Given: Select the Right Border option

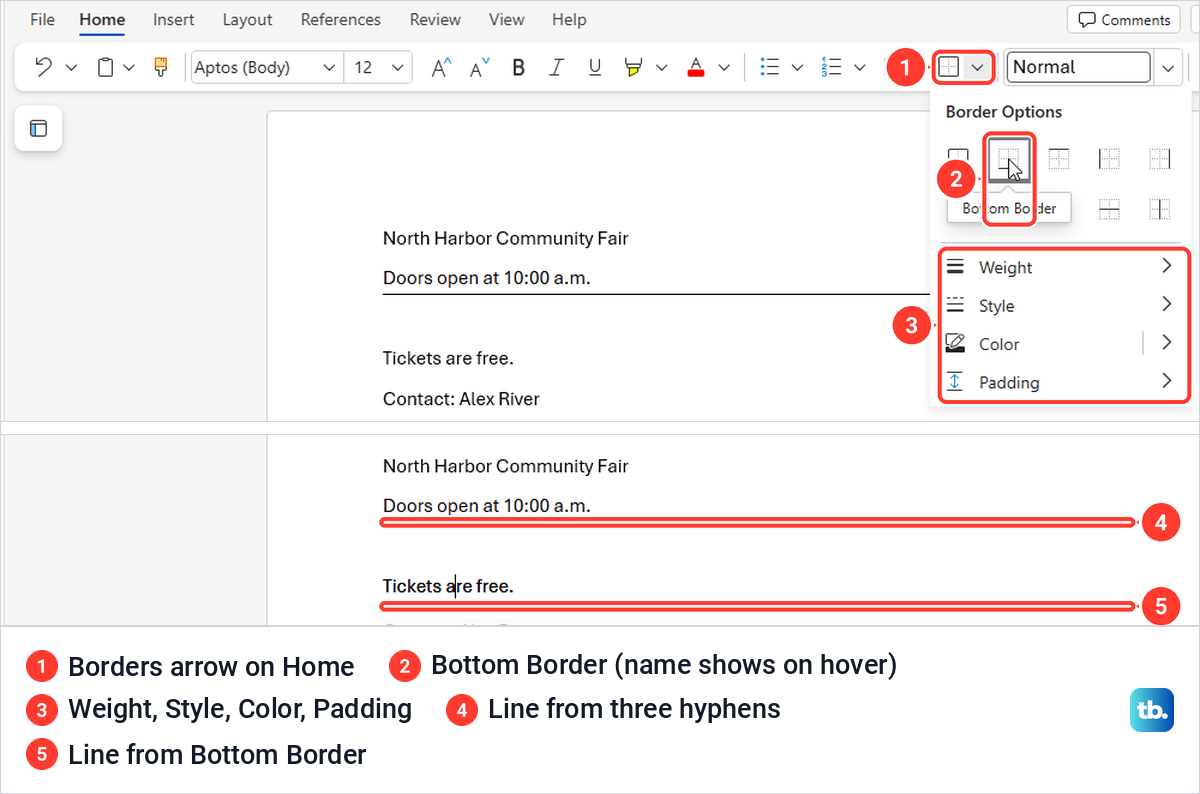Looking at the screenshot, I should click(1159, 158).
